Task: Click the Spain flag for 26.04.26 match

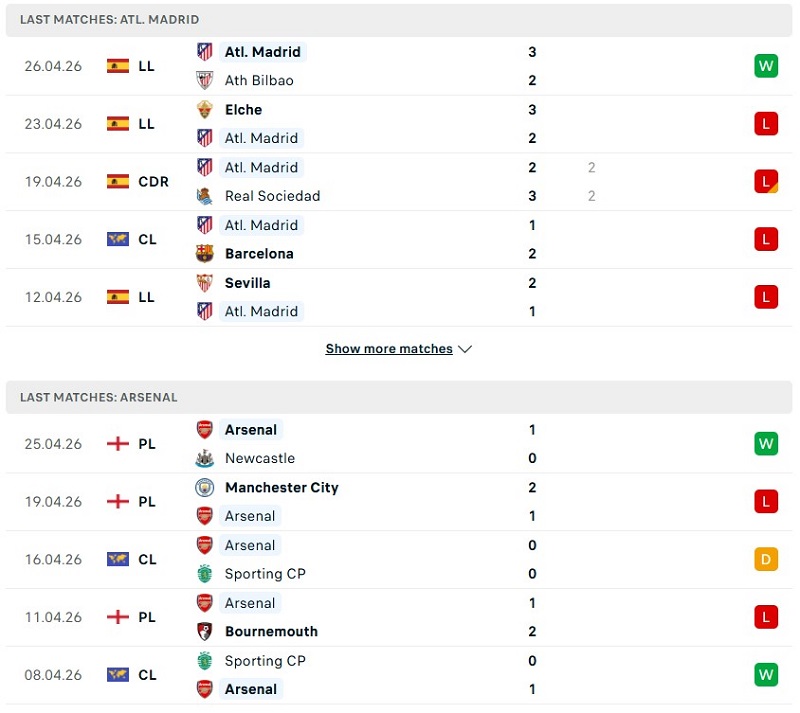Action: (x=118, y=66)
